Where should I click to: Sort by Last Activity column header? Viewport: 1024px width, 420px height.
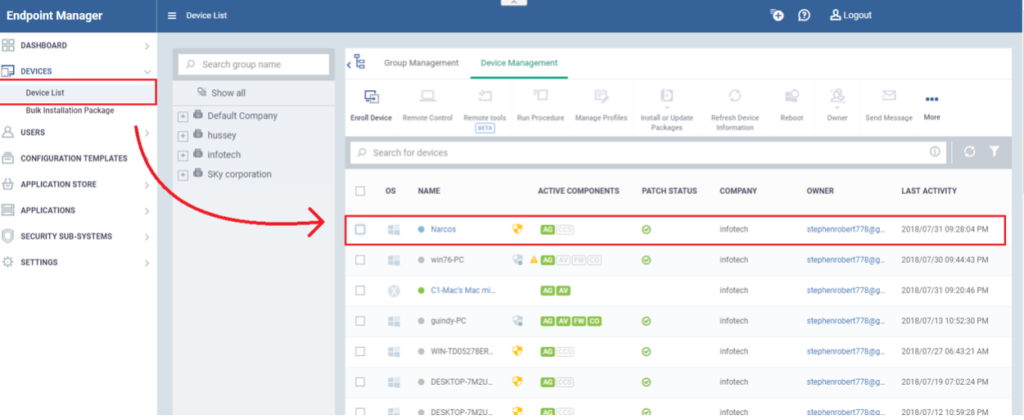(x=929, y=191)
